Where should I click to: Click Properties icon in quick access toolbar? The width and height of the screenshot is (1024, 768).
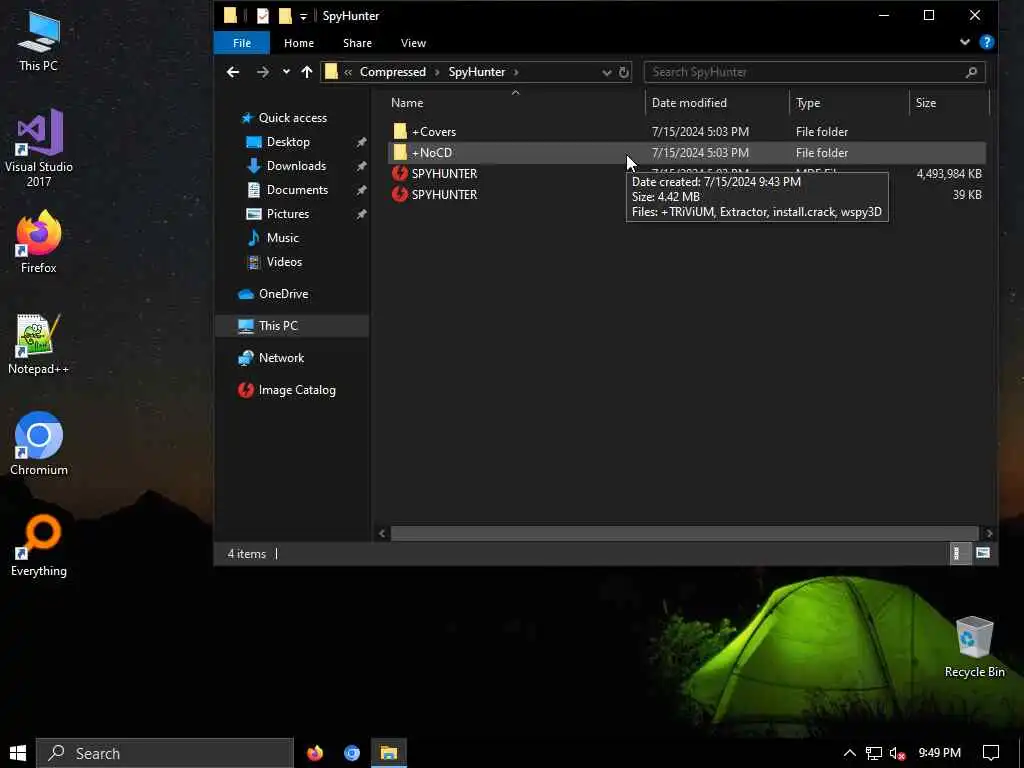click(x=263, y=16)
